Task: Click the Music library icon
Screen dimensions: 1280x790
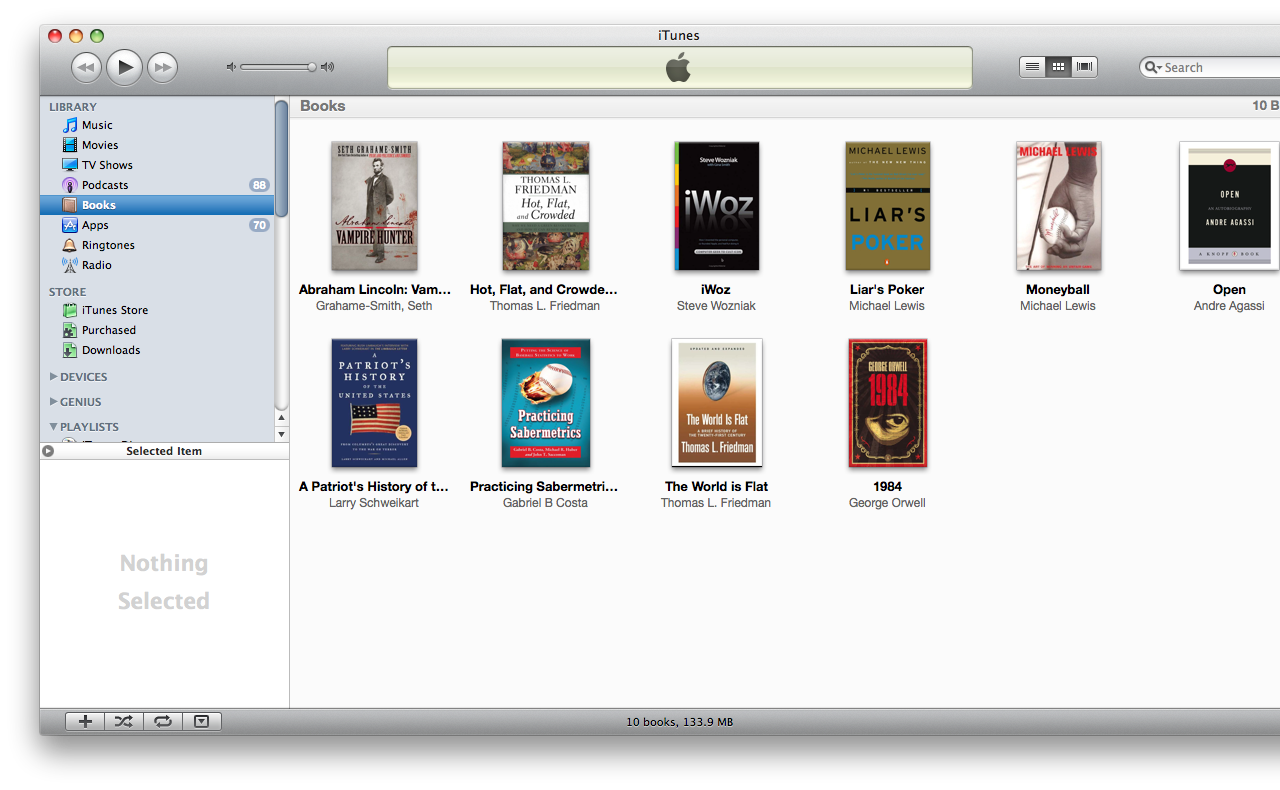Action: [70, 125]
